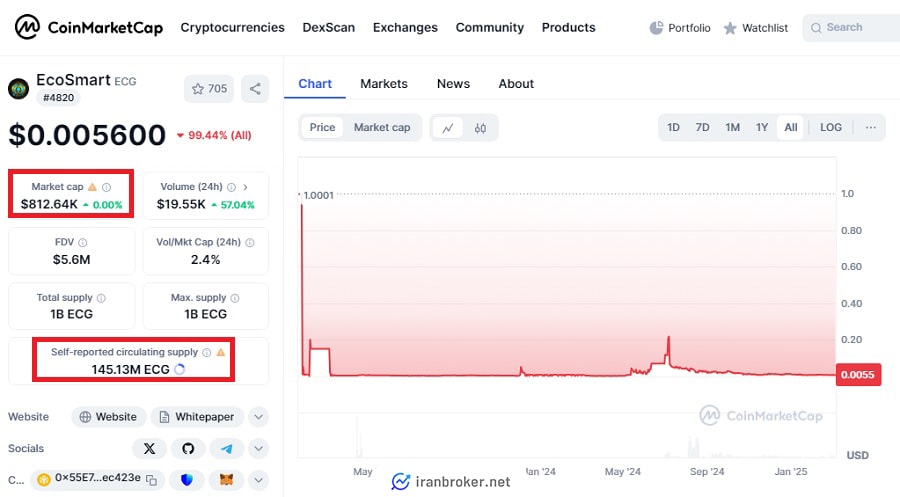Switch to the News tab

point(453,84)
